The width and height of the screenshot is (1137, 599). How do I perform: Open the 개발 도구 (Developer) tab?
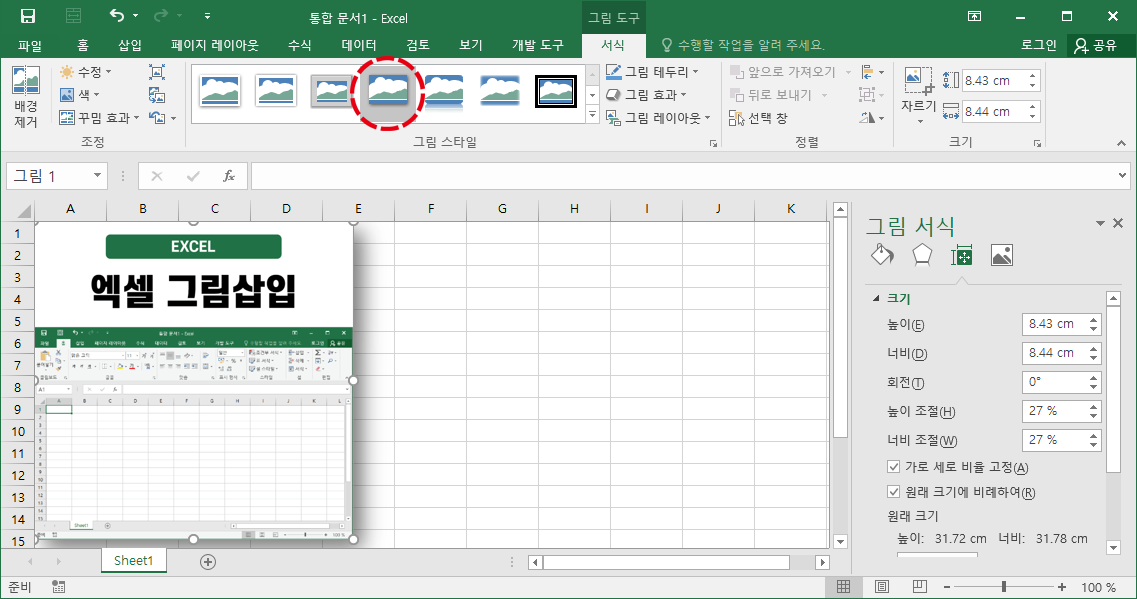pyautogui.click(x=537, y=45)
